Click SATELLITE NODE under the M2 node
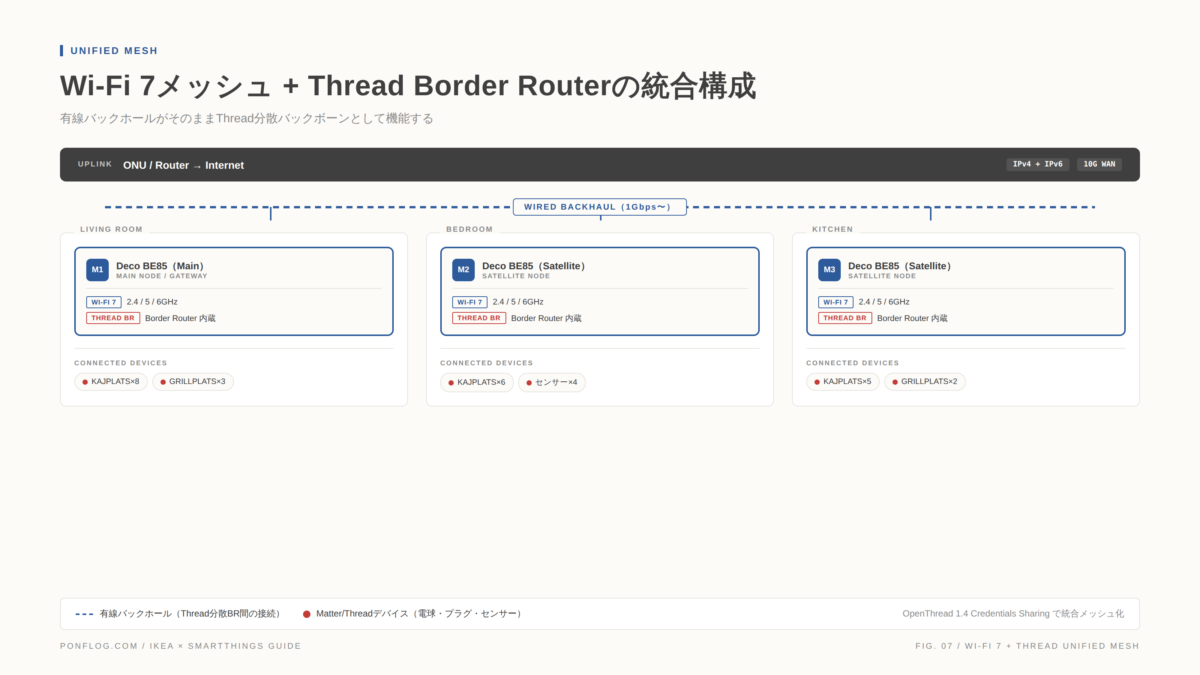The width and height of the screenshot is (1200, 675). click(516, 276)
